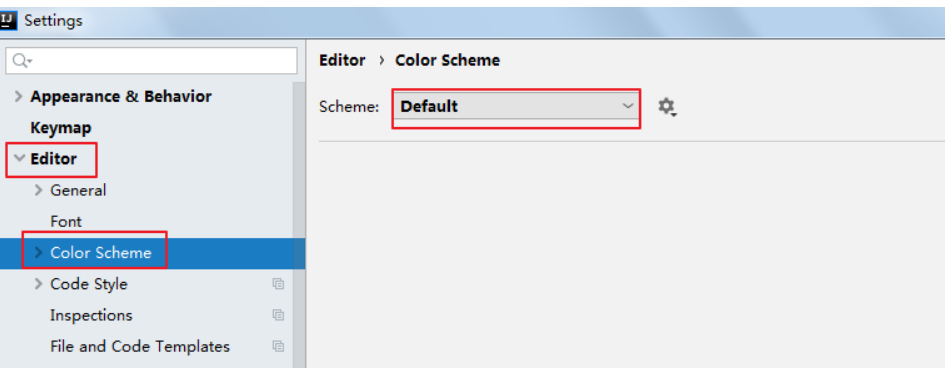Click the magnifier icon in search box
Viewport: 945px width, 376px height.
click(22, 60)
